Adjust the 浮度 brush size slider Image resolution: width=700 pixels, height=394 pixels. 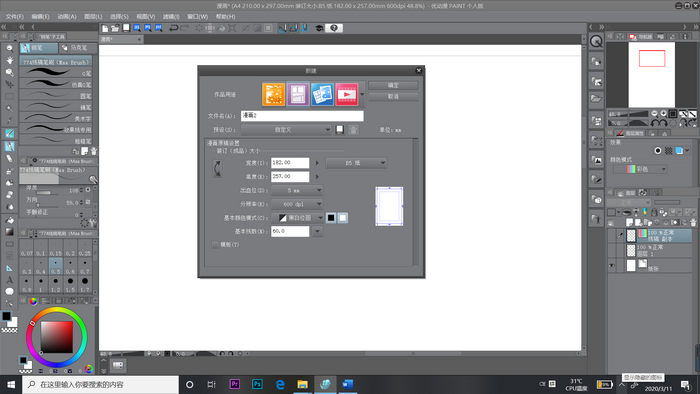pos(47,193)
